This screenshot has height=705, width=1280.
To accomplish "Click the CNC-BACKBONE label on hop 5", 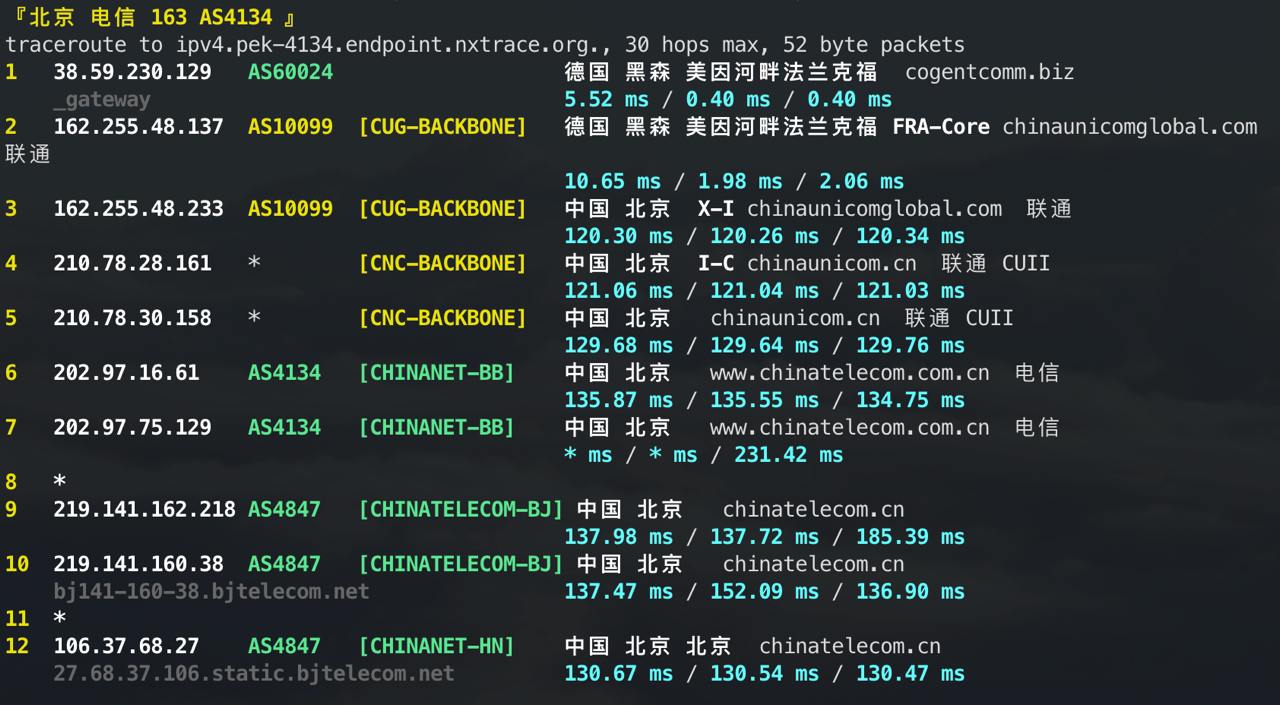I will (442, 317).
